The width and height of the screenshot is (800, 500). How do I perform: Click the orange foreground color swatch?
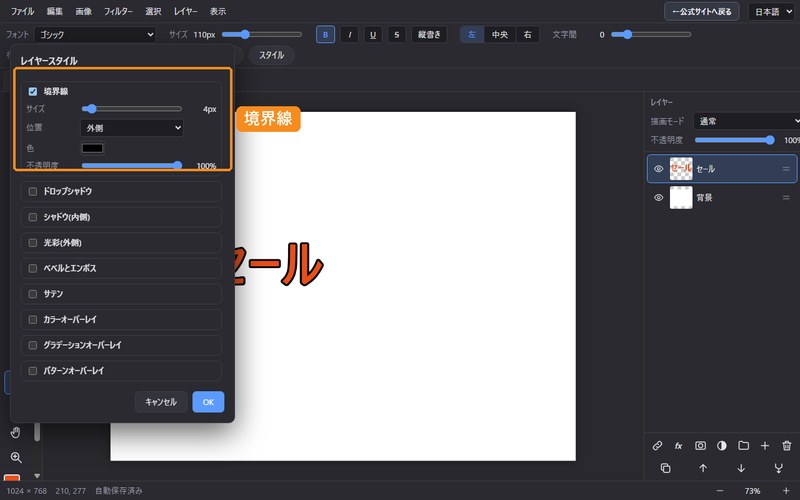(x=12, y=478)
